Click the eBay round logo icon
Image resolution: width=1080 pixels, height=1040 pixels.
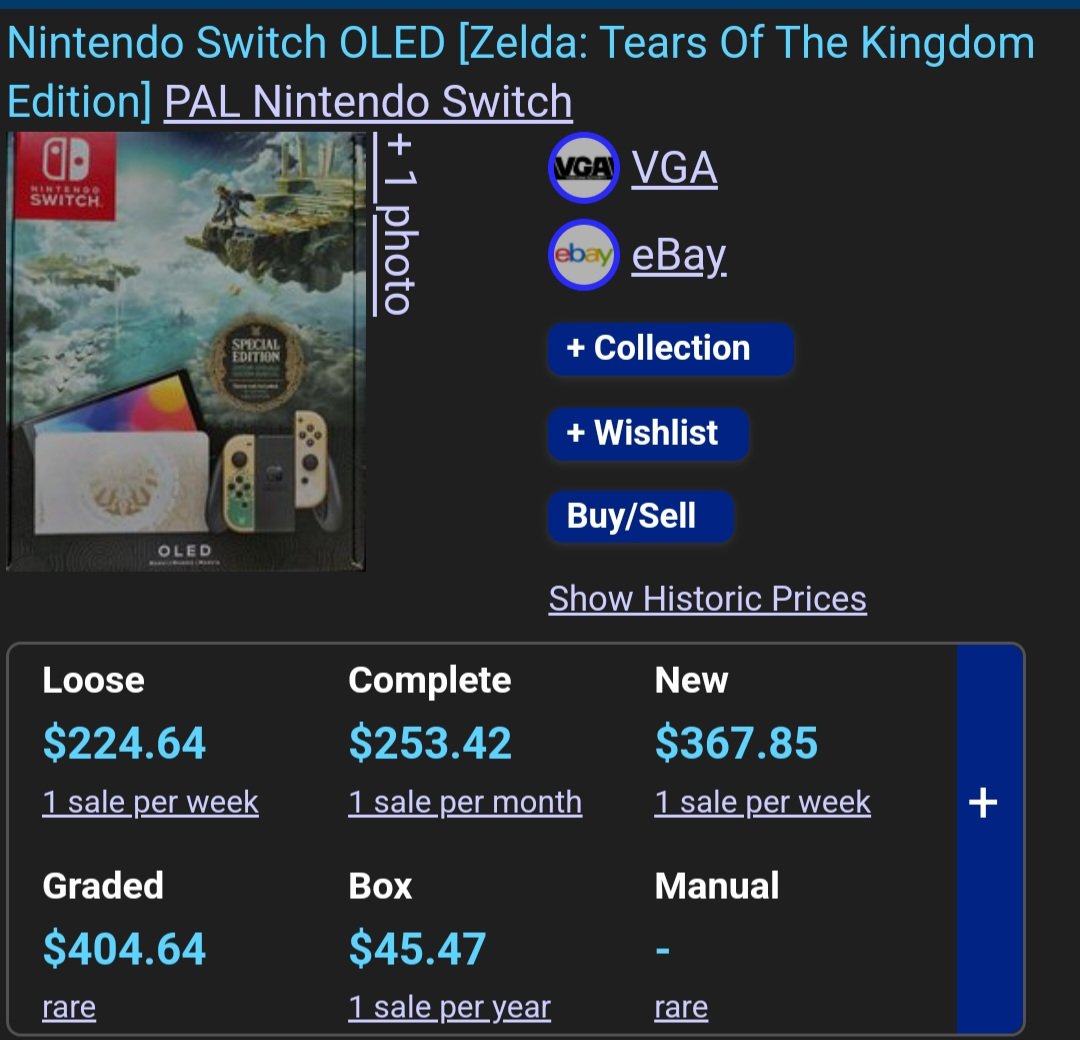[x=583, y=255]
